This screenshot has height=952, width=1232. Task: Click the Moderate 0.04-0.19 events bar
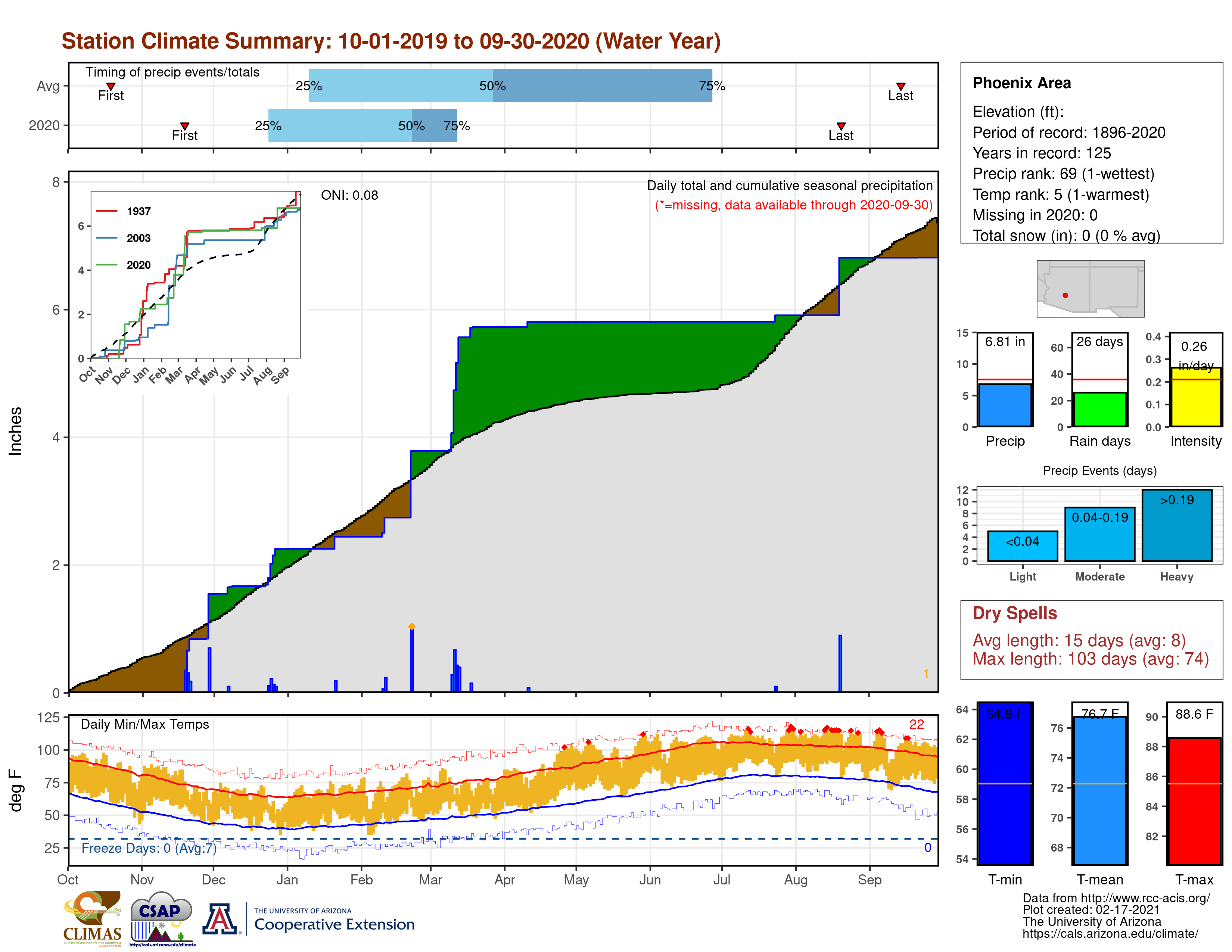pyautogui.click(x=1099, y=534)
